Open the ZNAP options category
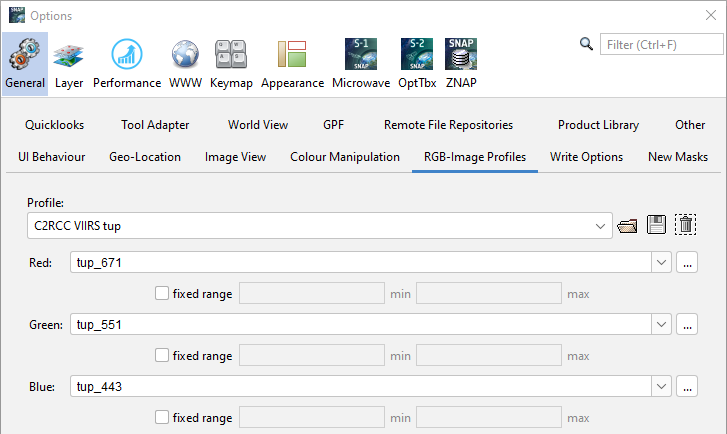Image resolution: width=727 pixels, height=434 pixels. tap(461, 64)
